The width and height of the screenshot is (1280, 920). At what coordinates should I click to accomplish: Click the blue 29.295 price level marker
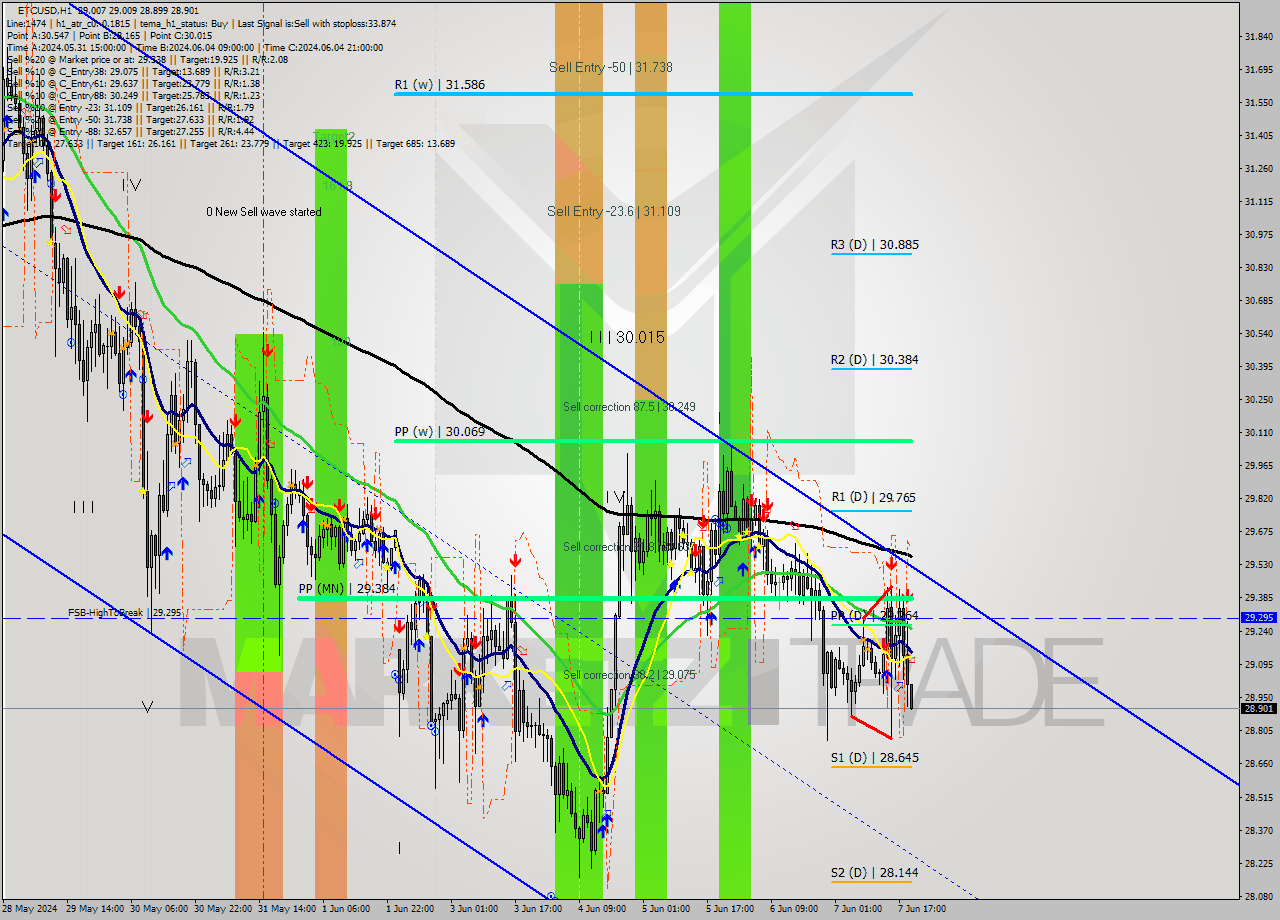[x=1258, y=618]
